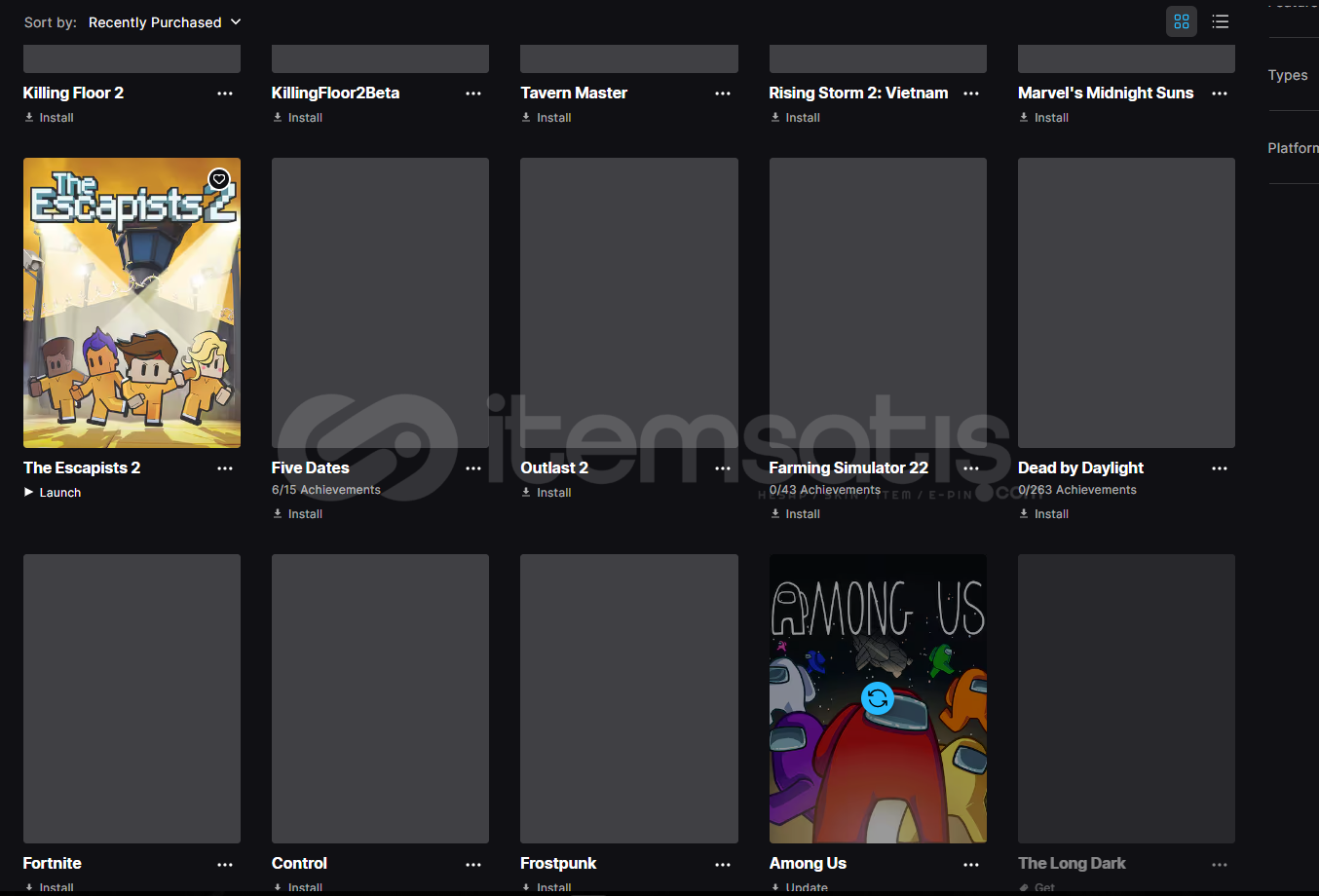The image size is (1319, 896).
Task: Open Outlast 2 three-dot menu
Action: (723, 468)
